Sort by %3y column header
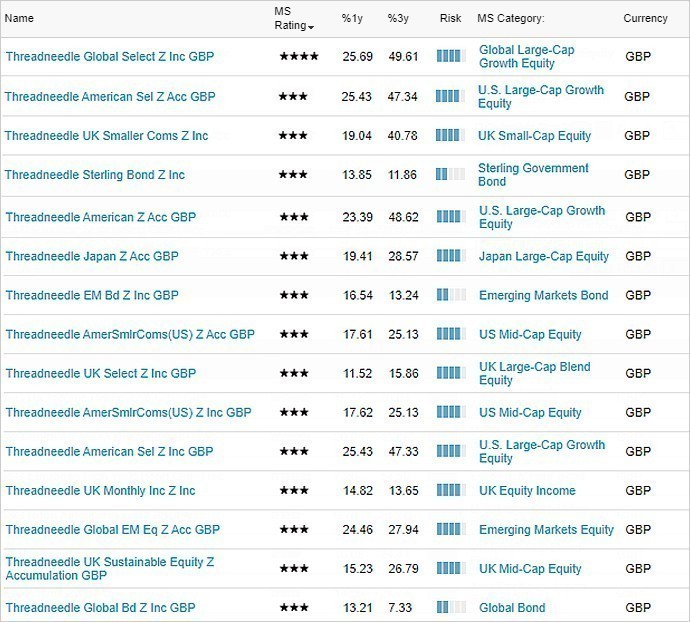This screenshot has height=622, width=690. pyautogui.click(x=398, y=18)
